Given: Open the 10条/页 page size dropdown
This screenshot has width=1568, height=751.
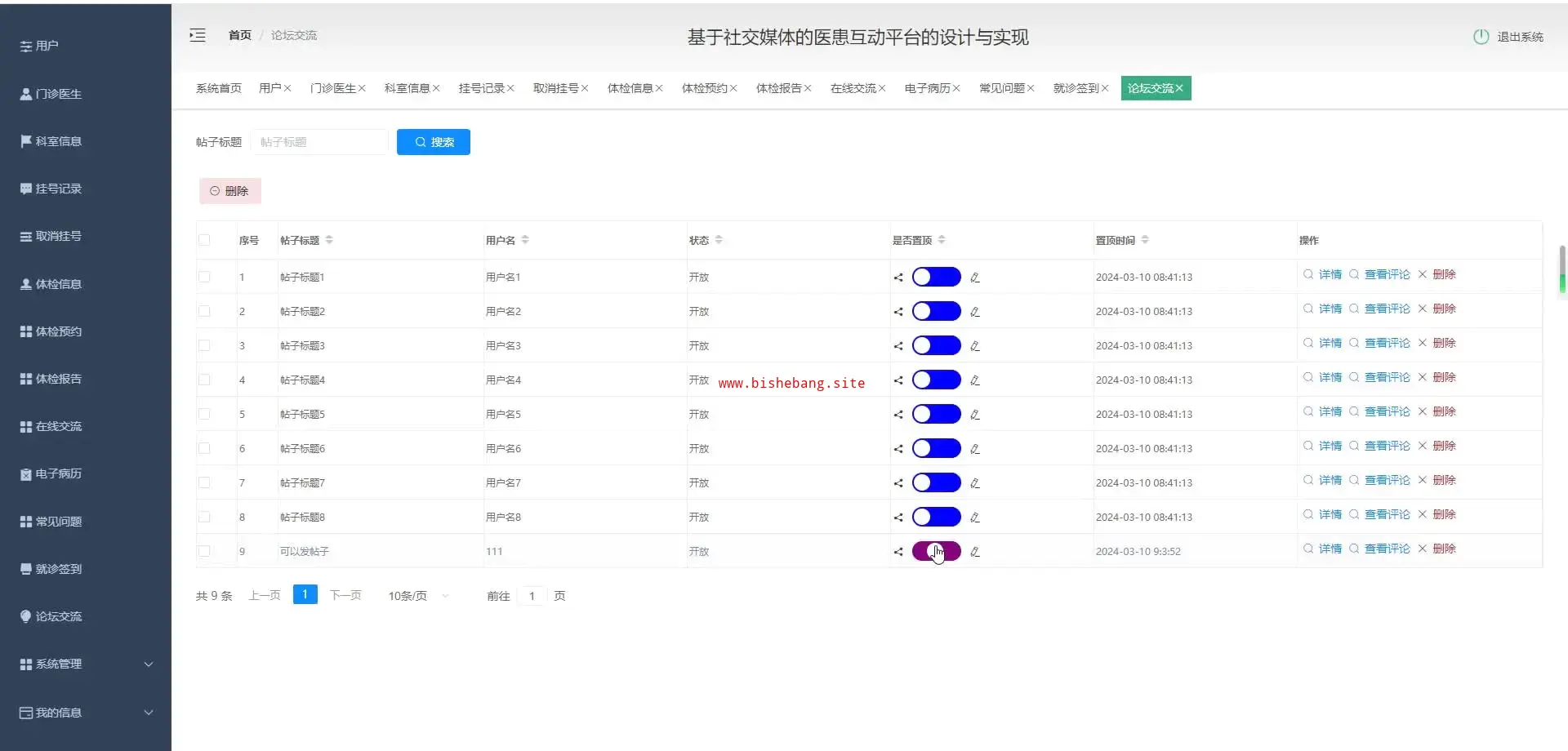Looking at the screenshot, I should [x=418, y=596].
